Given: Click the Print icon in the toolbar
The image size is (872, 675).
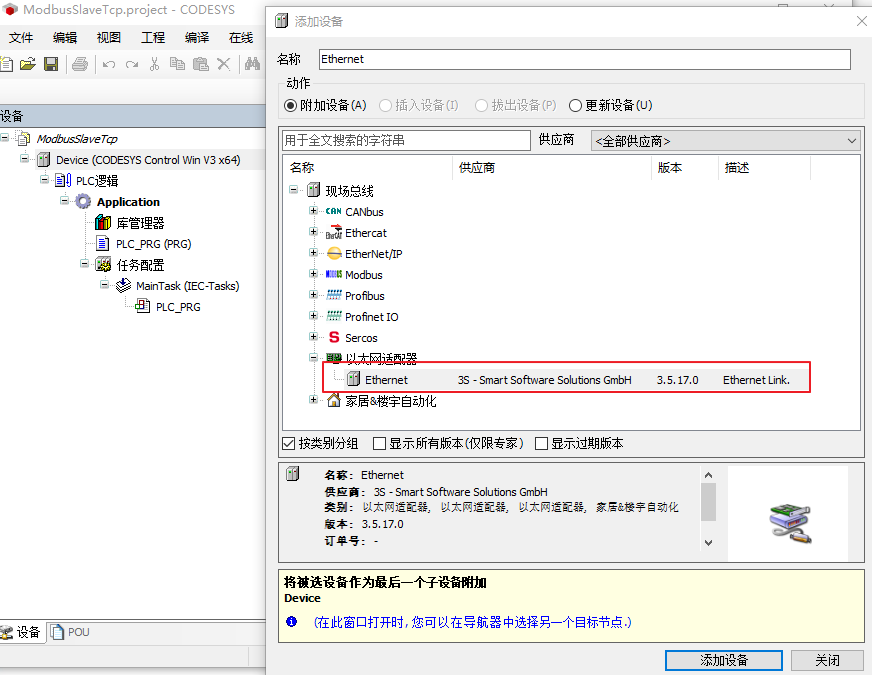Looking at the screenshot, I should pos(80,63).
